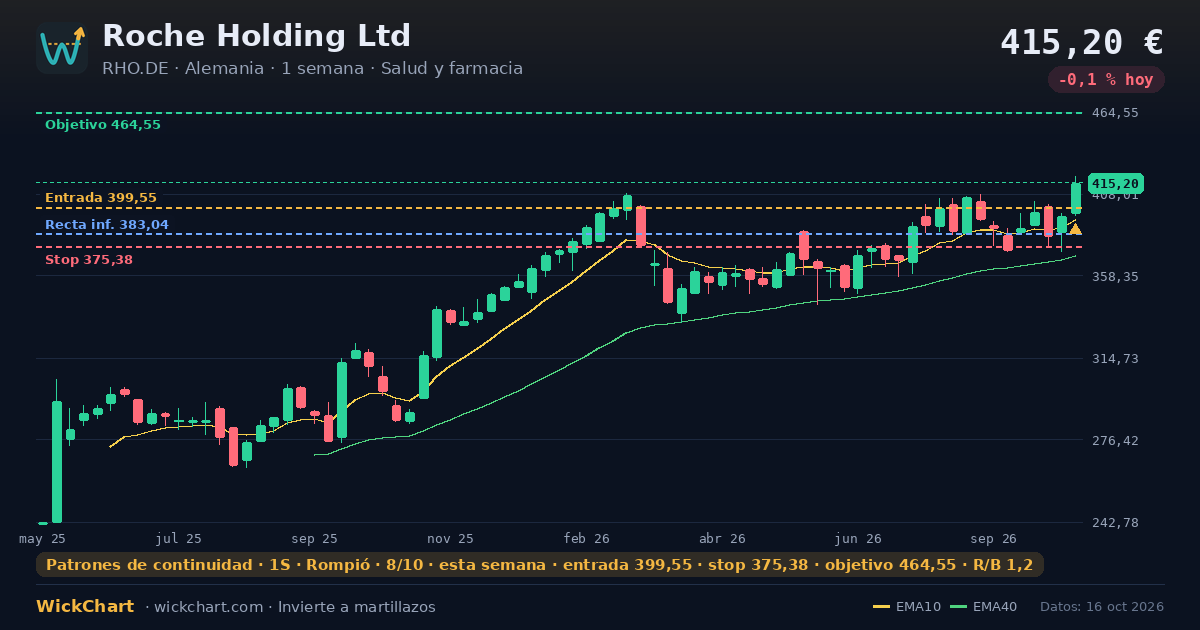Click the -0,1 % hoy badge
Viewport: 1200px width, 630px height.
tap(1106, 80)
